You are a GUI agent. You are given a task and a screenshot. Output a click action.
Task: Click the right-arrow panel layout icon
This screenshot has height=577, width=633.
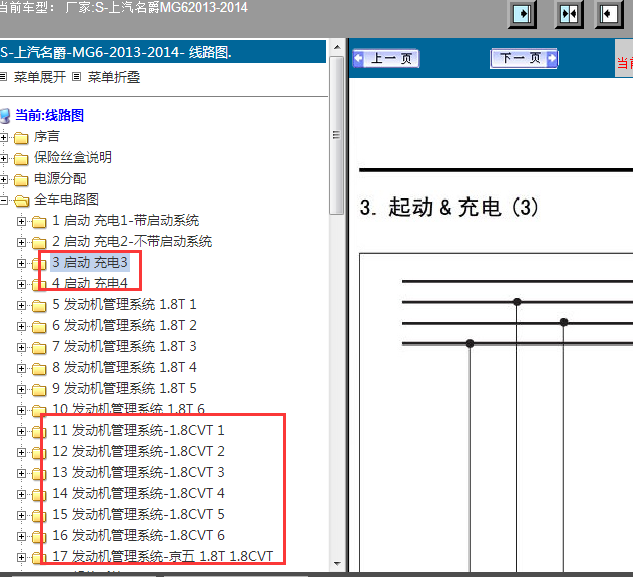(522, 14)
